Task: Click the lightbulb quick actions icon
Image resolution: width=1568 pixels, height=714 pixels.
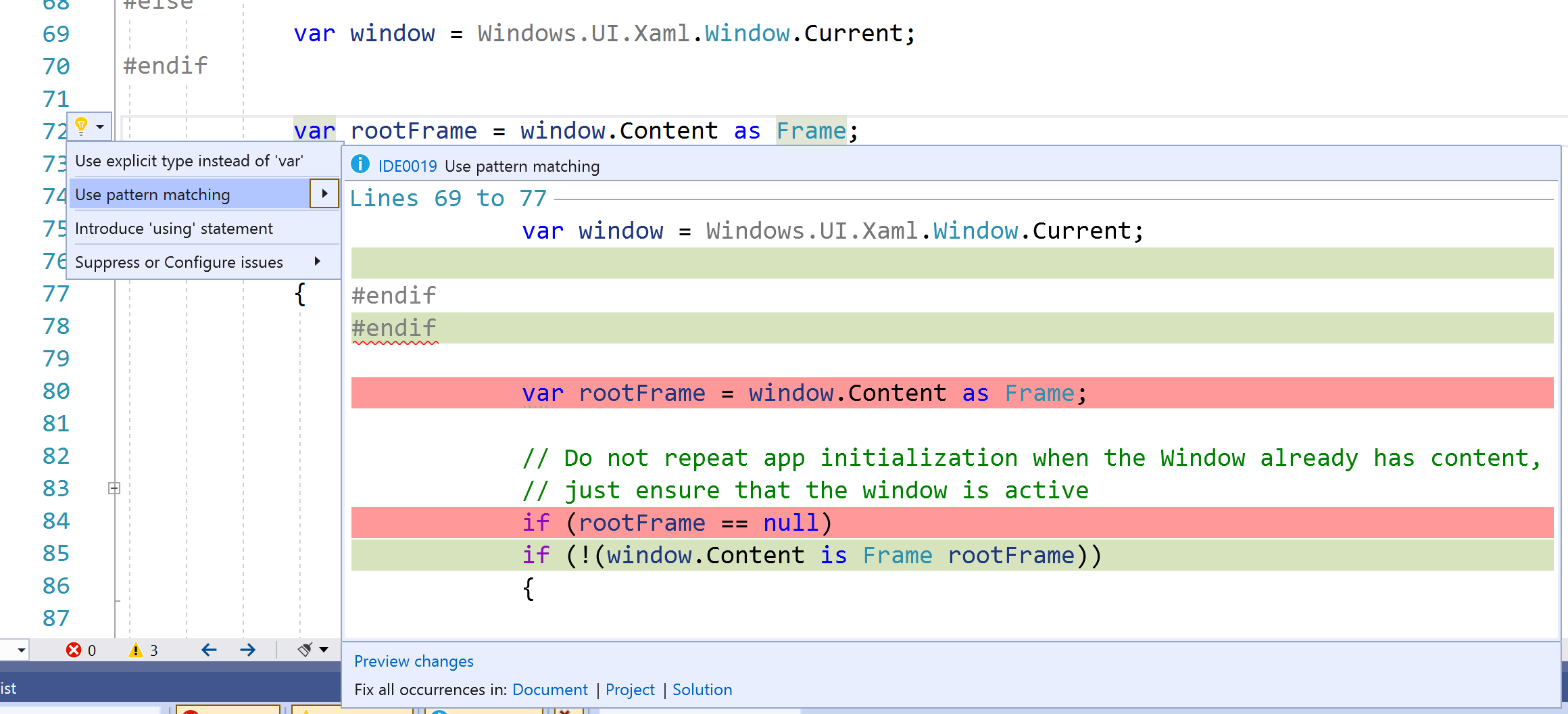Action: pyautogui.click(x=82, y=125)
